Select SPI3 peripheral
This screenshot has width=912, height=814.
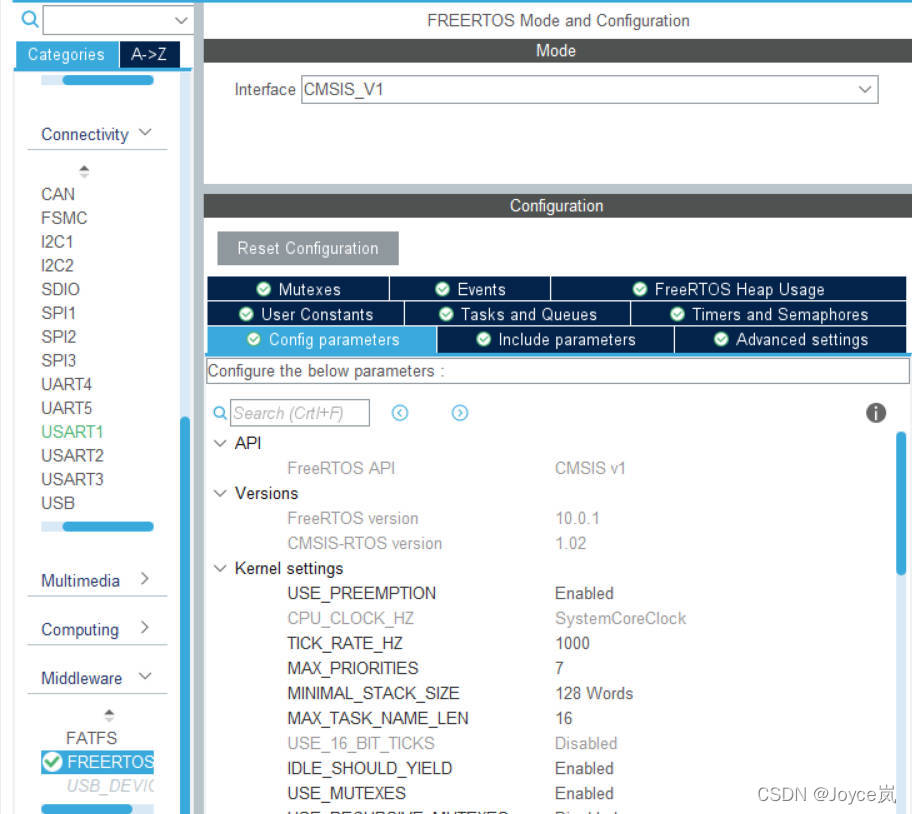coord(58,360)
